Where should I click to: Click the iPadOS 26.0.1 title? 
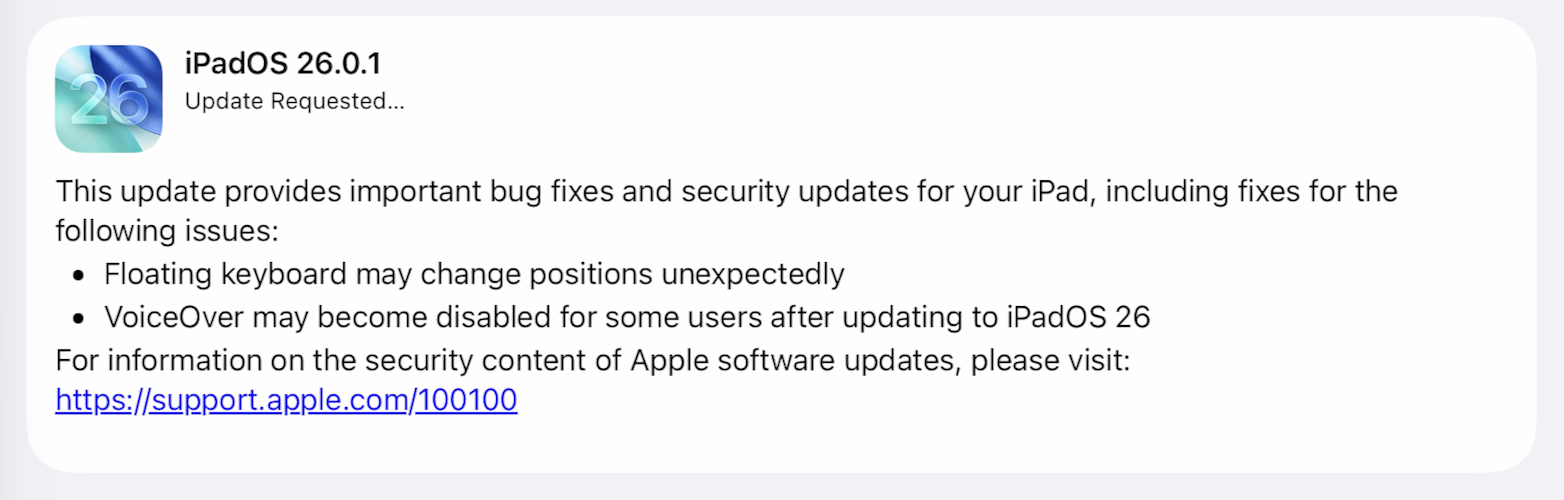pyautogui.click(x=283, y=63)
